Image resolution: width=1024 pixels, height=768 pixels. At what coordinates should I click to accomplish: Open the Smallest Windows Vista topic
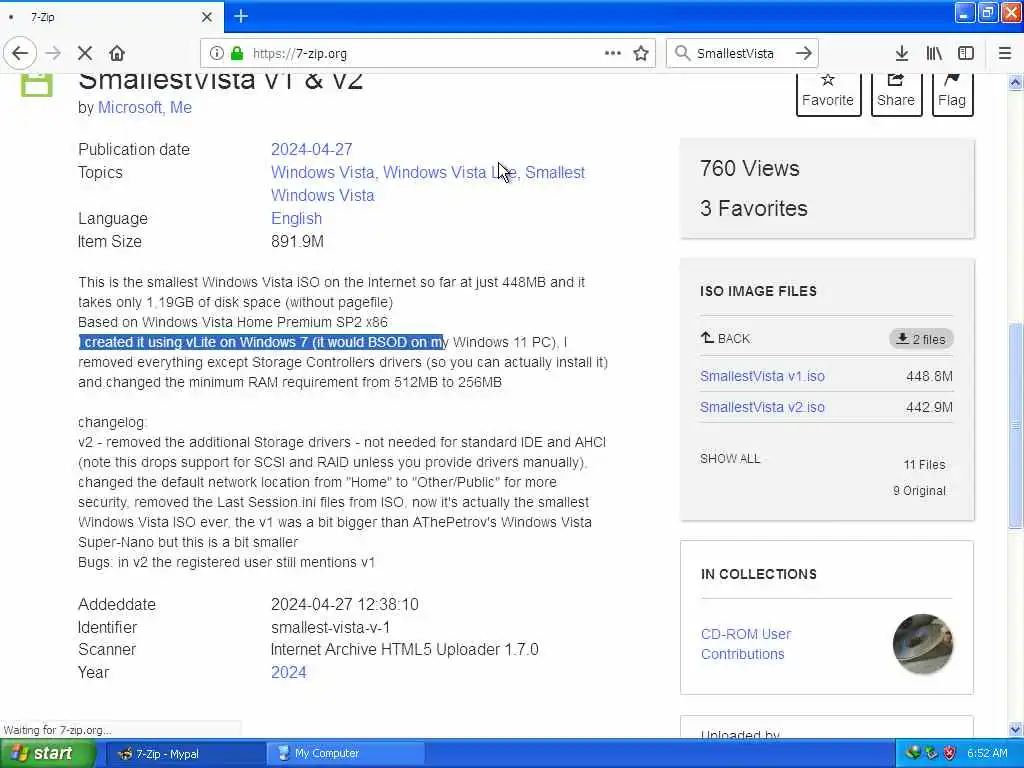pos(428,184)
